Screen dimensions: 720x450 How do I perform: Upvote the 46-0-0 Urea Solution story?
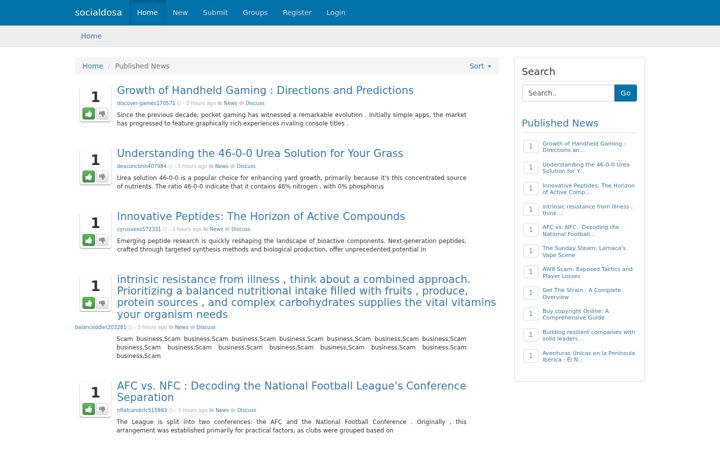(x=89, y=176)
